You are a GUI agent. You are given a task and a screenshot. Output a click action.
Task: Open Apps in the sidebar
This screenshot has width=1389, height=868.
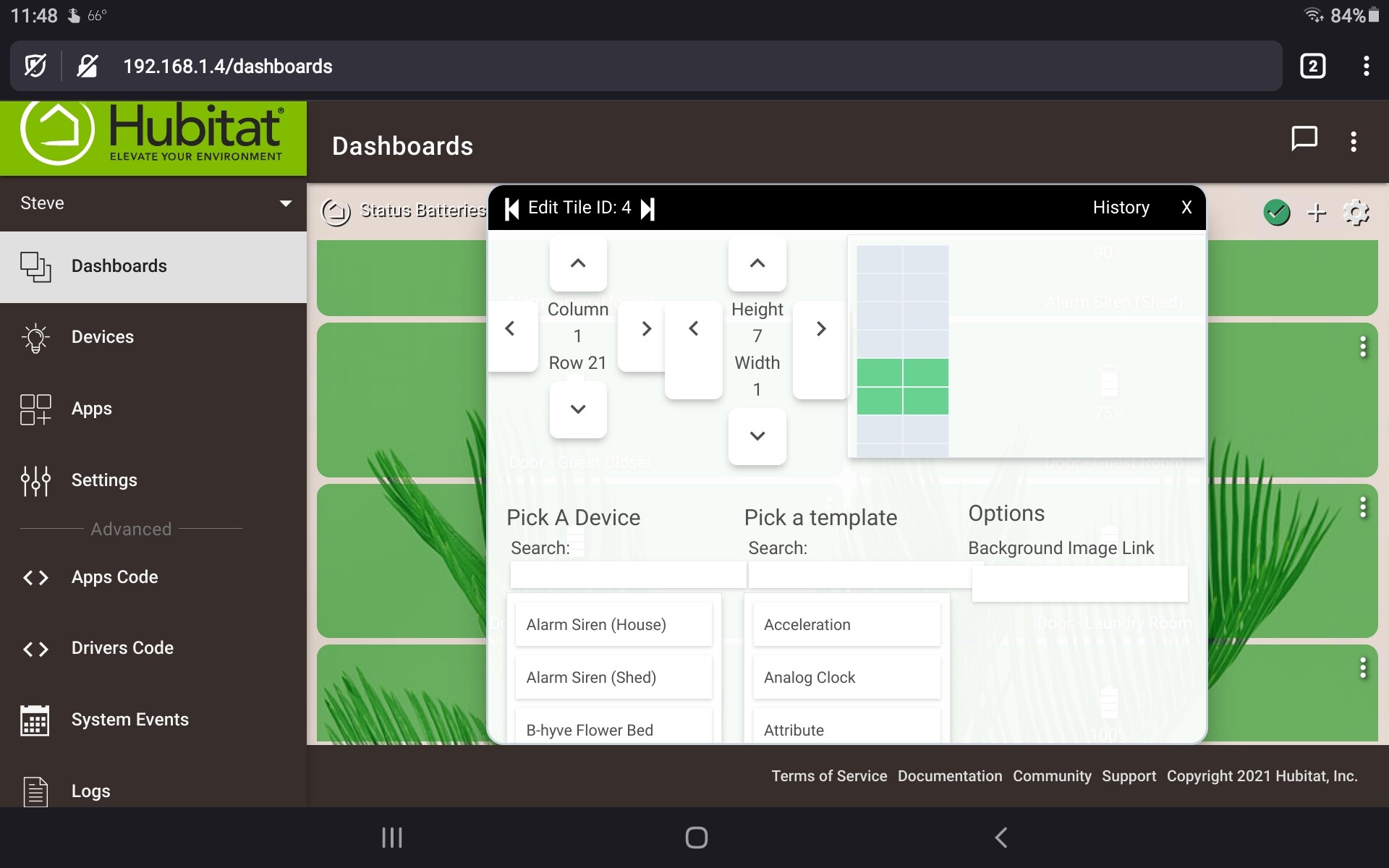pos(153,409)
